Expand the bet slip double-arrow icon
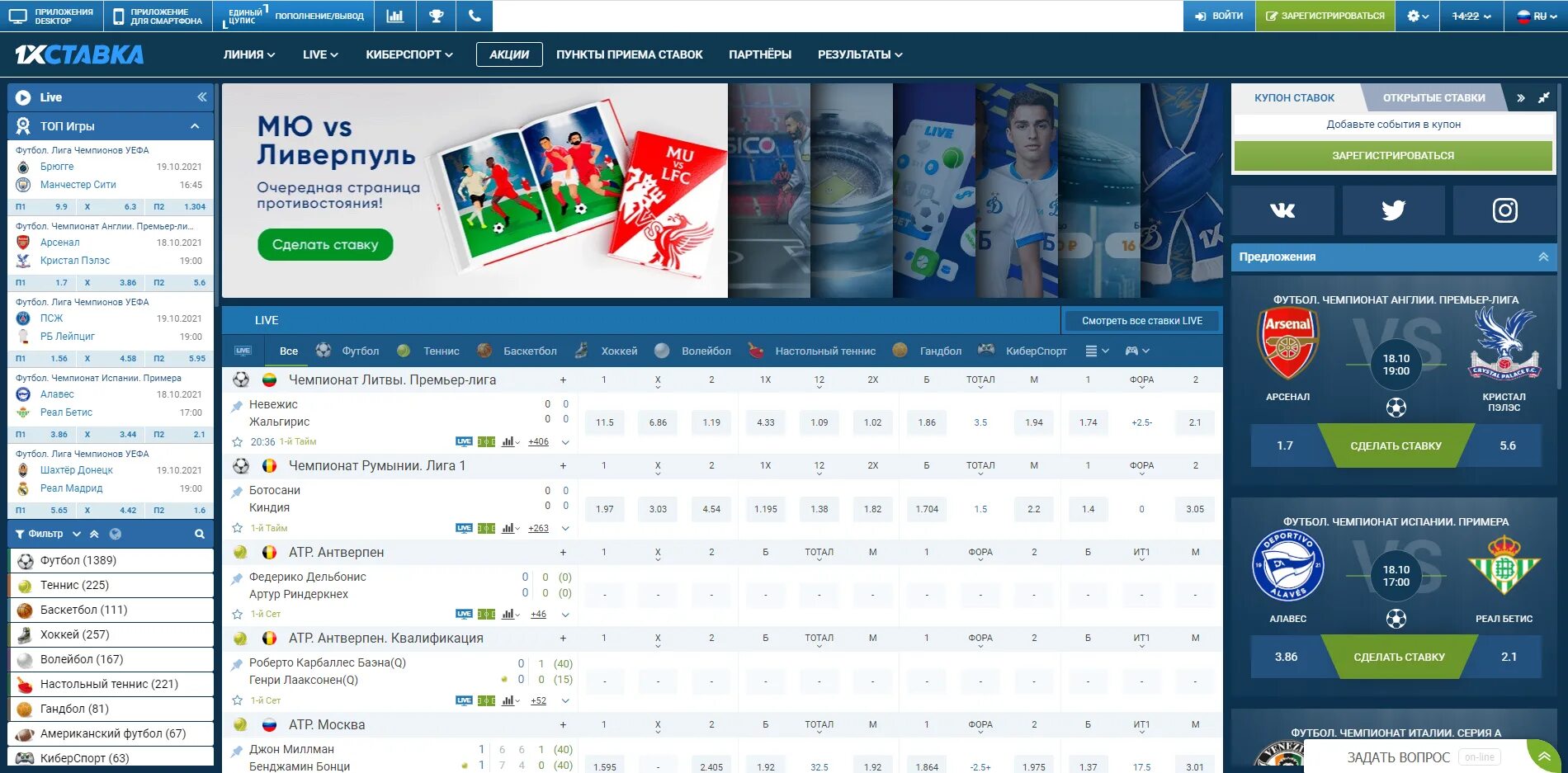The height and width of the screenshot is (773, 1568). (x=1520, y=97)
